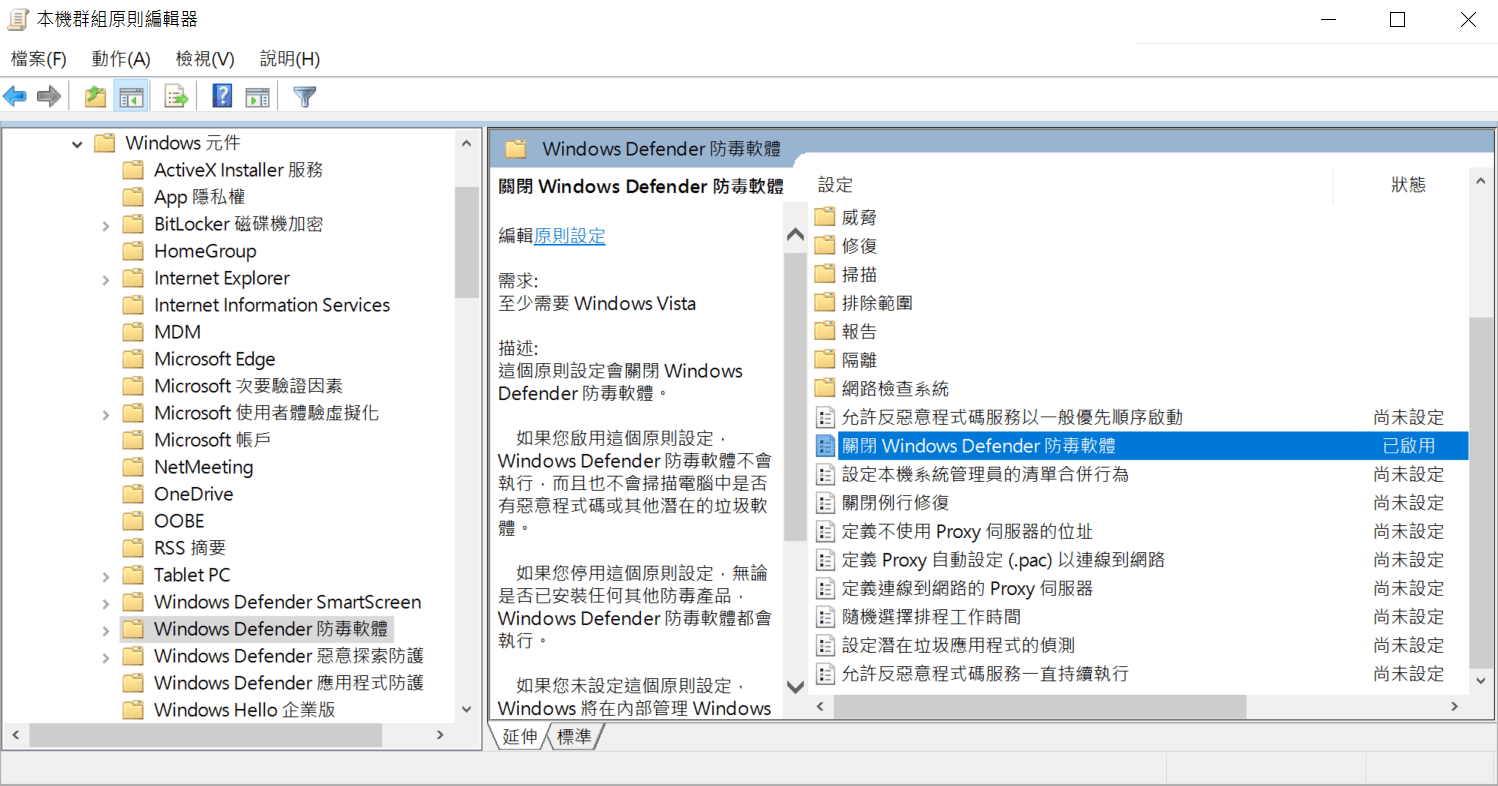
Task: Select the OOBE tree item
Action: coord(179,521)
